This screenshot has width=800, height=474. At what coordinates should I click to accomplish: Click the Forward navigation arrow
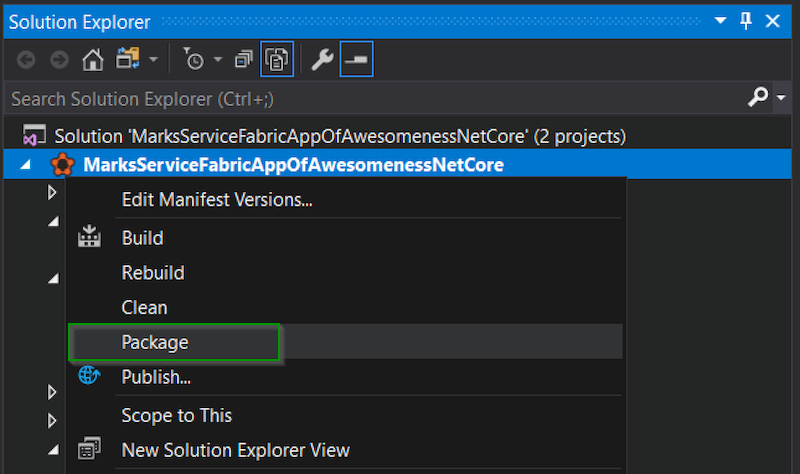[x=59, y=61]
